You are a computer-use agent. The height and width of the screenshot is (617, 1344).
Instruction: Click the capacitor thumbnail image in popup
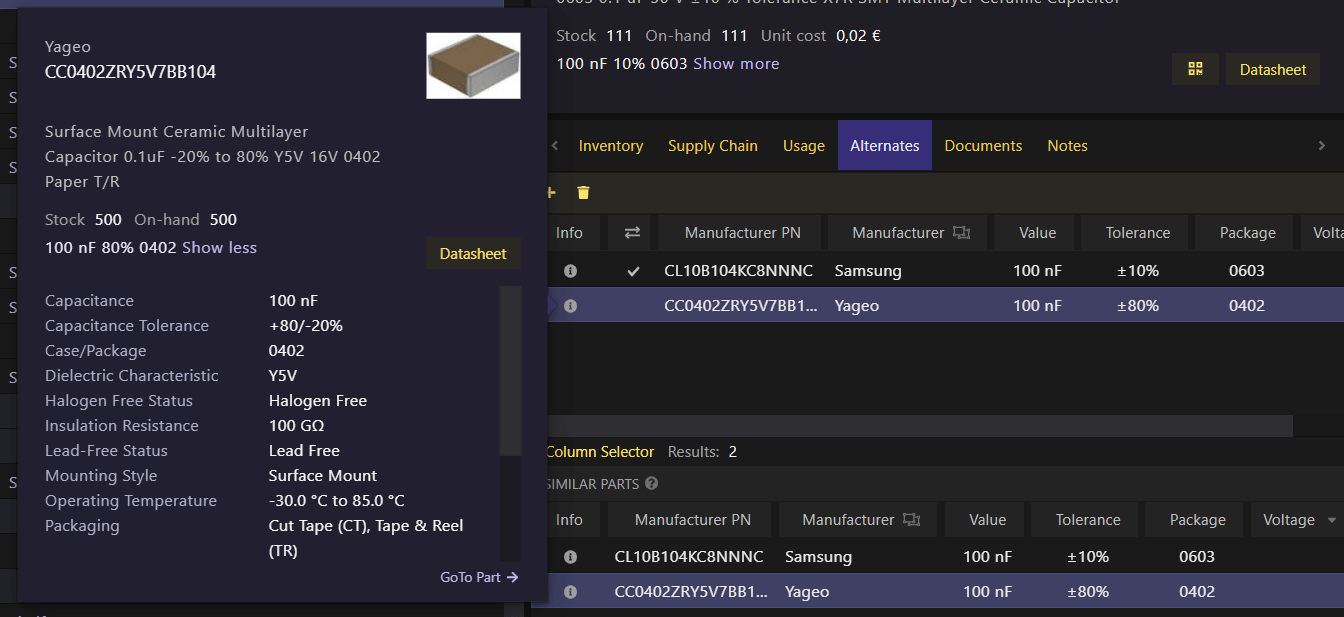click(473, 66)
